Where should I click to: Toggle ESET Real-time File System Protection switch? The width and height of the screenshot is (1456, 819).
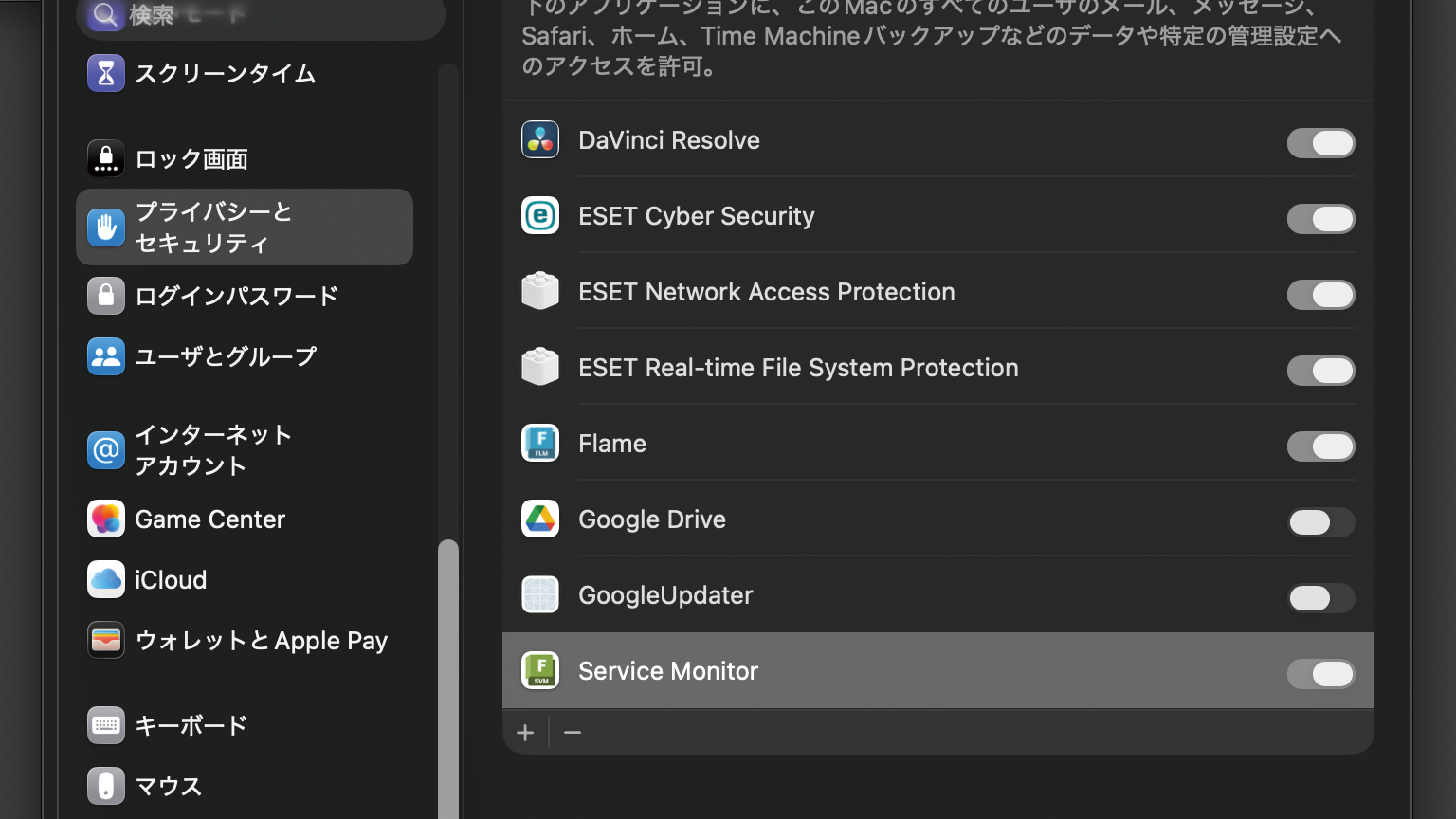click(x=1320, y=371)
